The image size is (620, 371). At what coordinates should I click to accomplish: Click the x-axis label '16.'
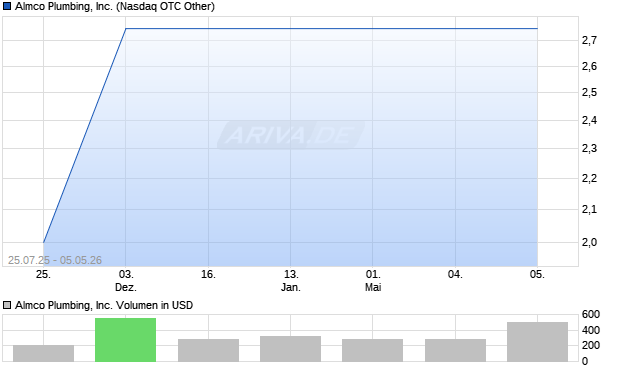[x=208, y=274]
